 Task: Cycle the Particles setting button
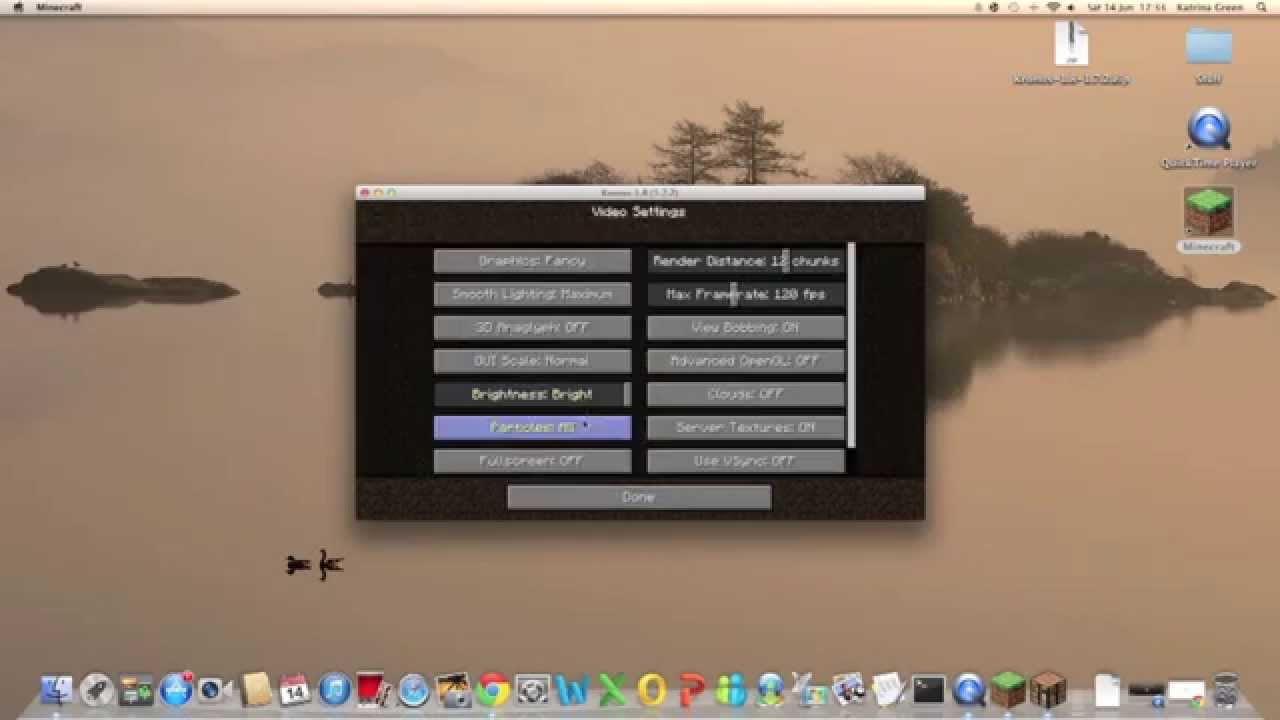click(532, 427)
